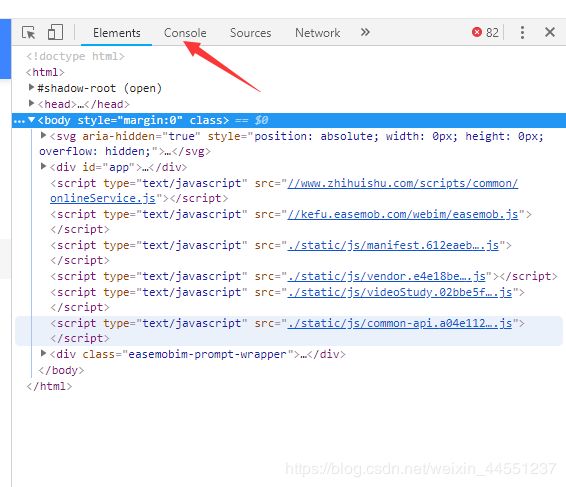566x487 pixels.
Task: Expand the head element node
Action: (31, 104)
